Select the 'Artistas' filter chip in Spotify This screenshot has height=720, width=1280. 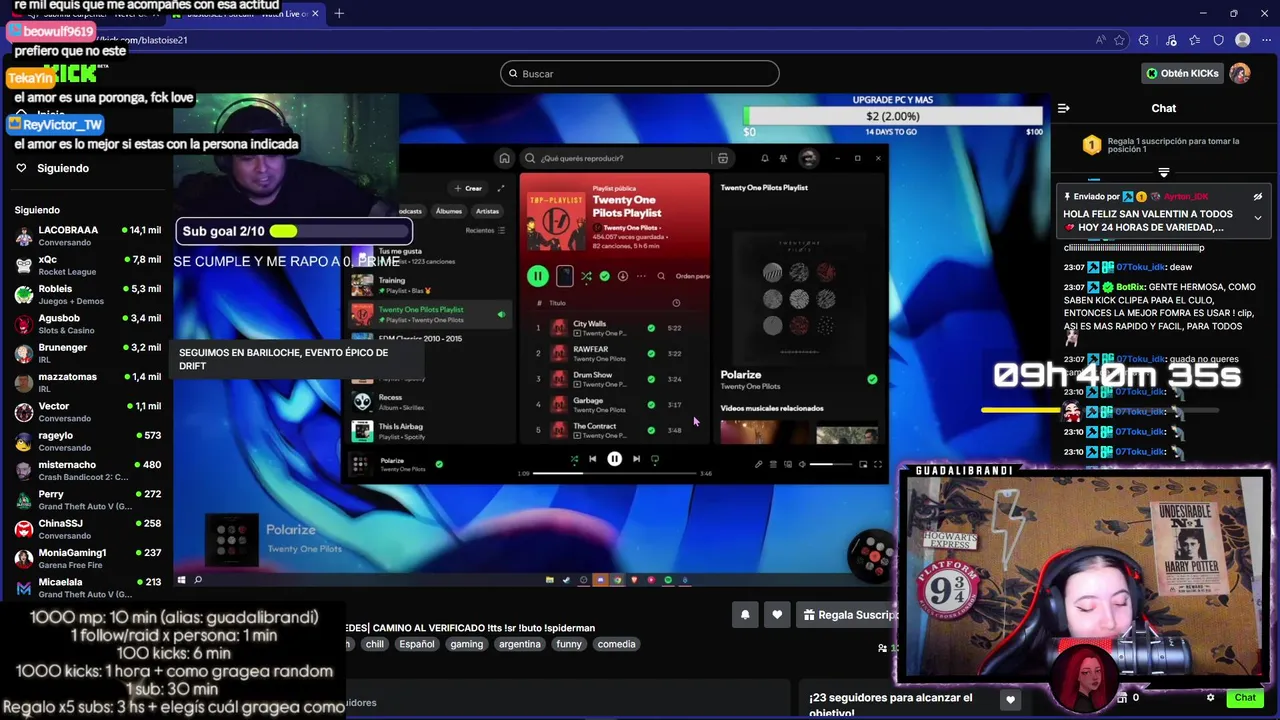pos(487,211)
